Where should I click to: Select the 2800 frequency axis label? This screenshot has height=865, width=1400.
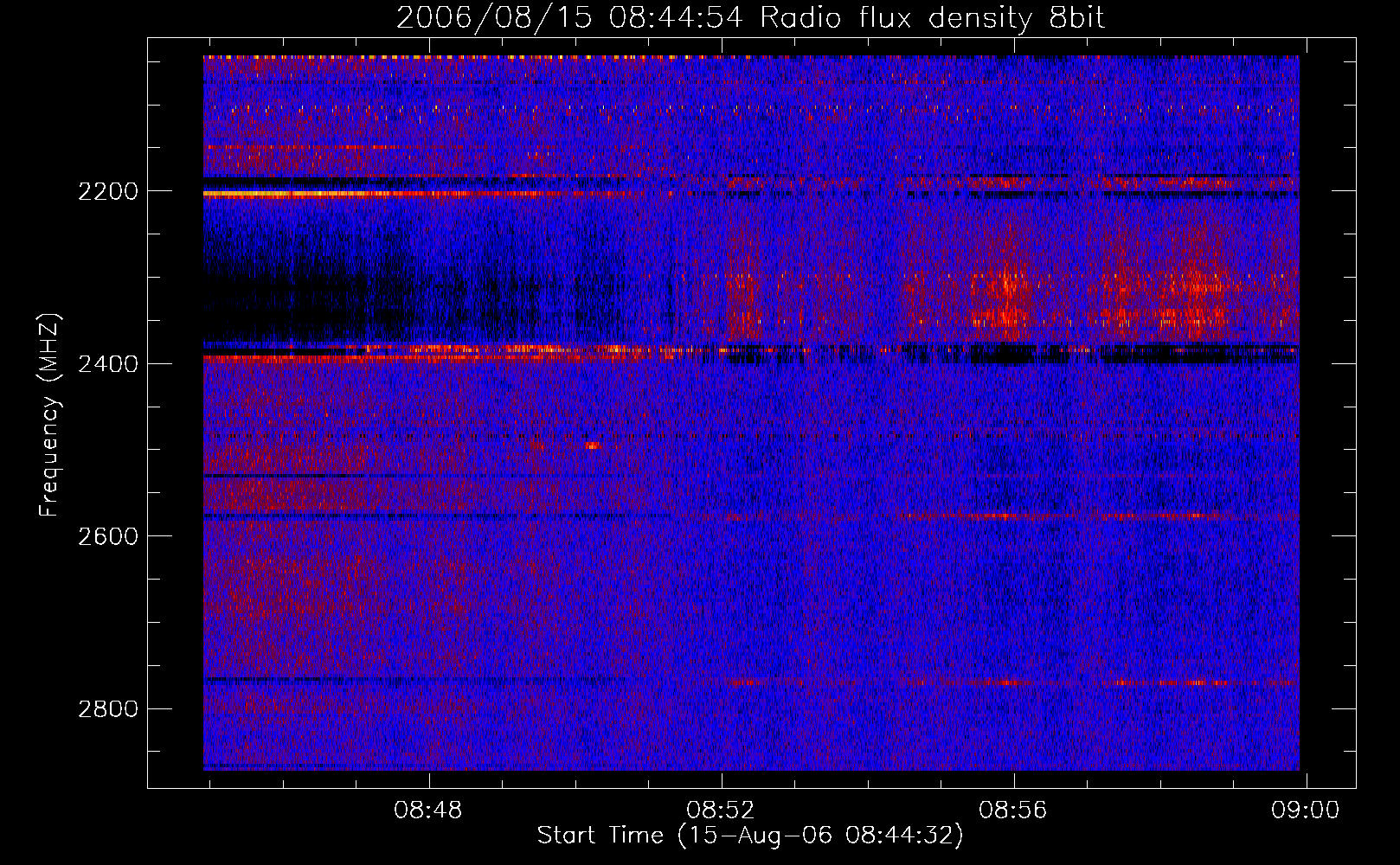108,709
